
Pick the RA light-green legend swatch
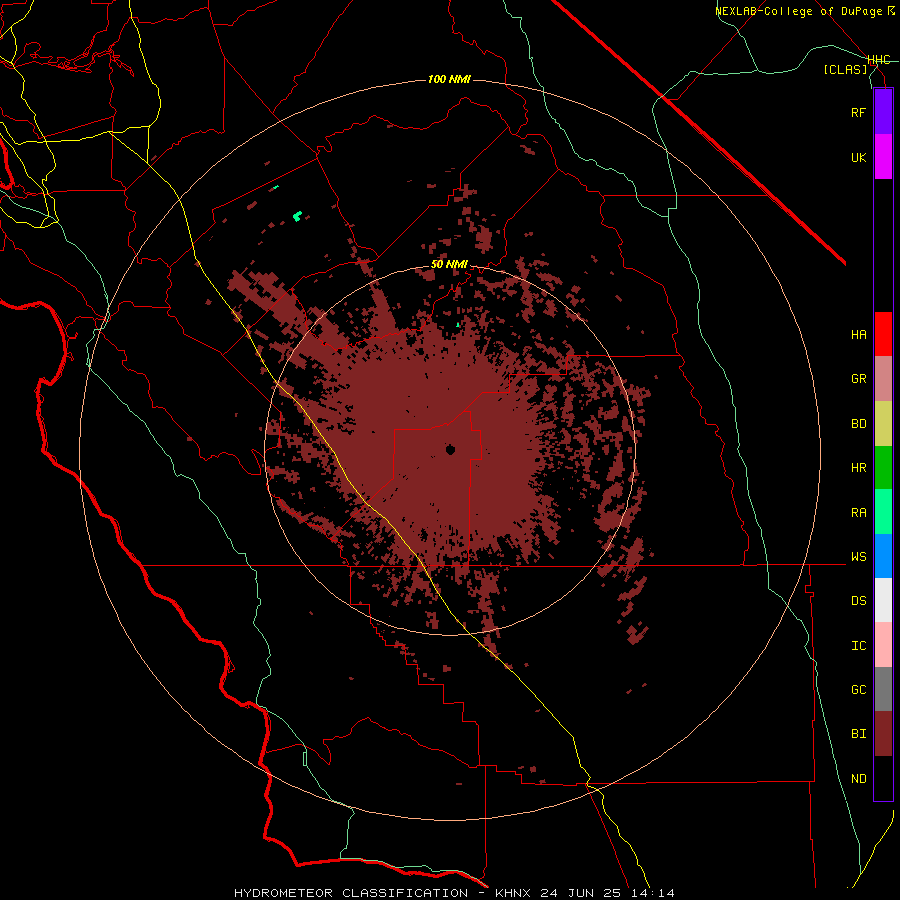pos(883,512)
